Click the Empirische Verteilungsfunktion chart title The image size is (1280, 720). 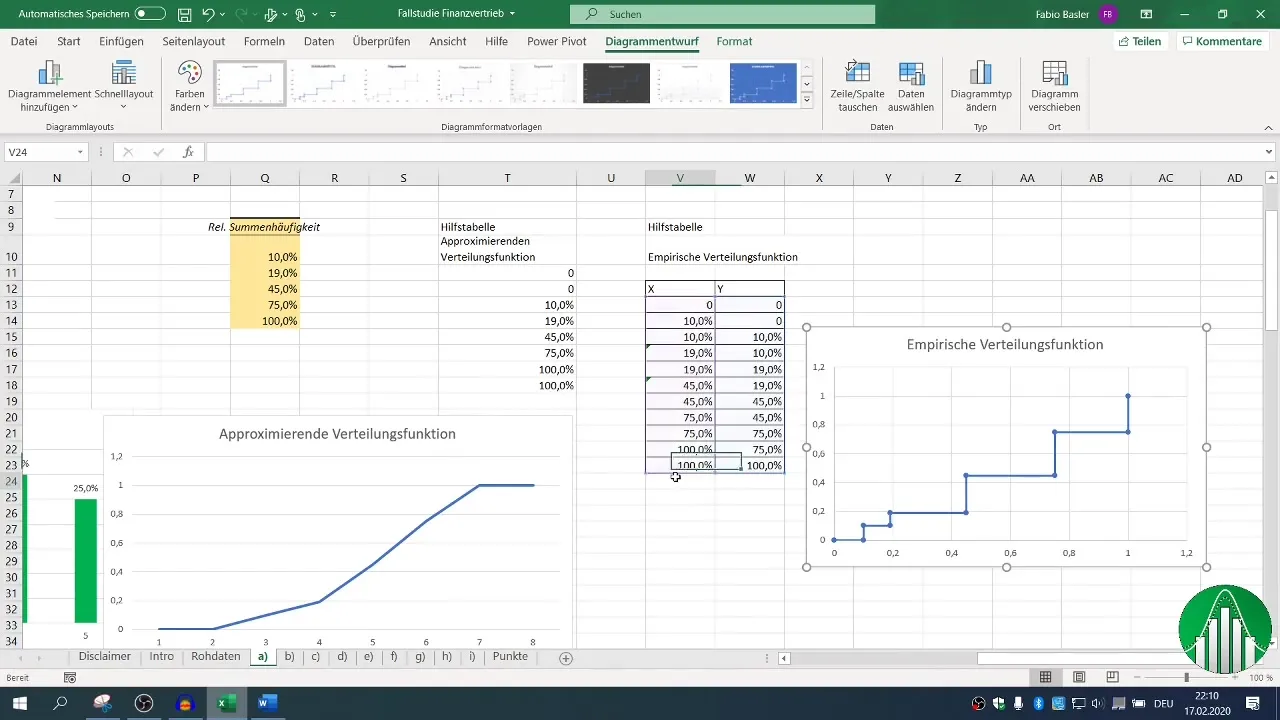tap(1005, 344)
